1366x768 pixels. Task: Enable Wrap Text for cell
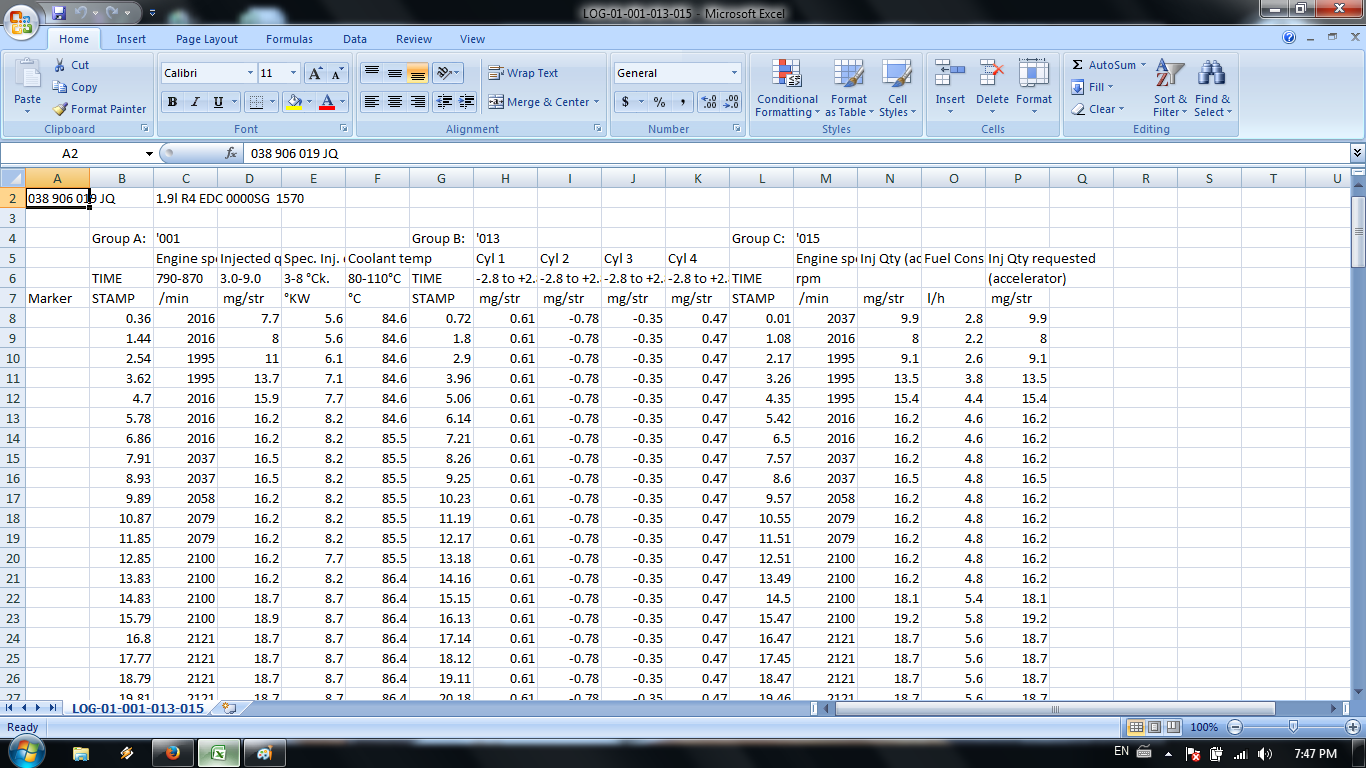[x=523, y=73]
